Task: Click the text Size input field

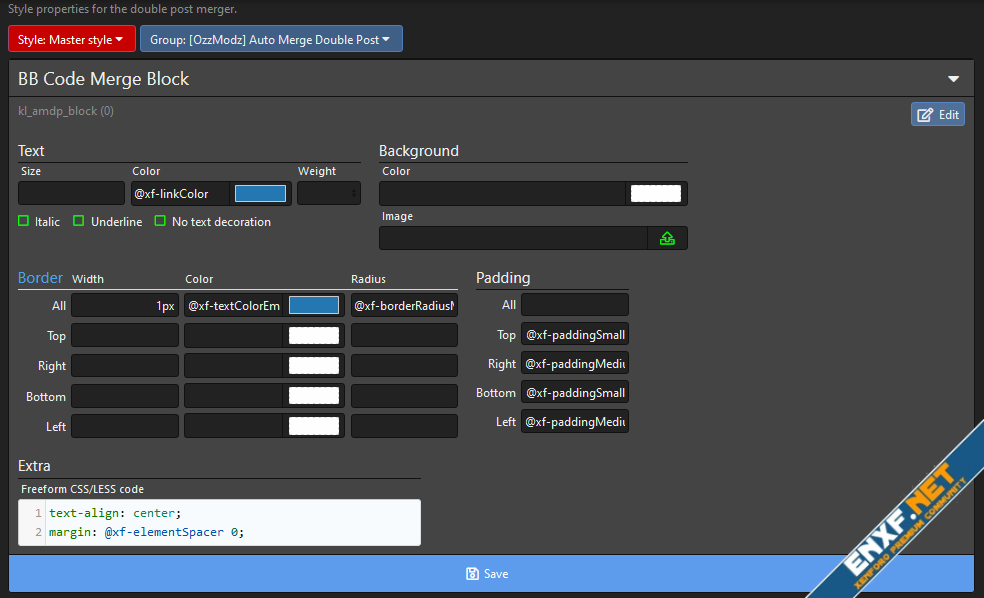Action: pyautogui.click(x=71, y=194)
